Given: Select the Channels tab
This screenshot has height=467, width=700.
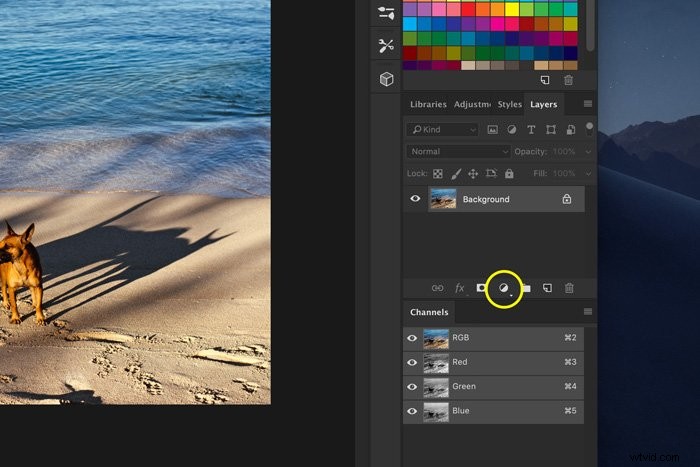Looking at the screenshot, I should [x=429, y=312].
